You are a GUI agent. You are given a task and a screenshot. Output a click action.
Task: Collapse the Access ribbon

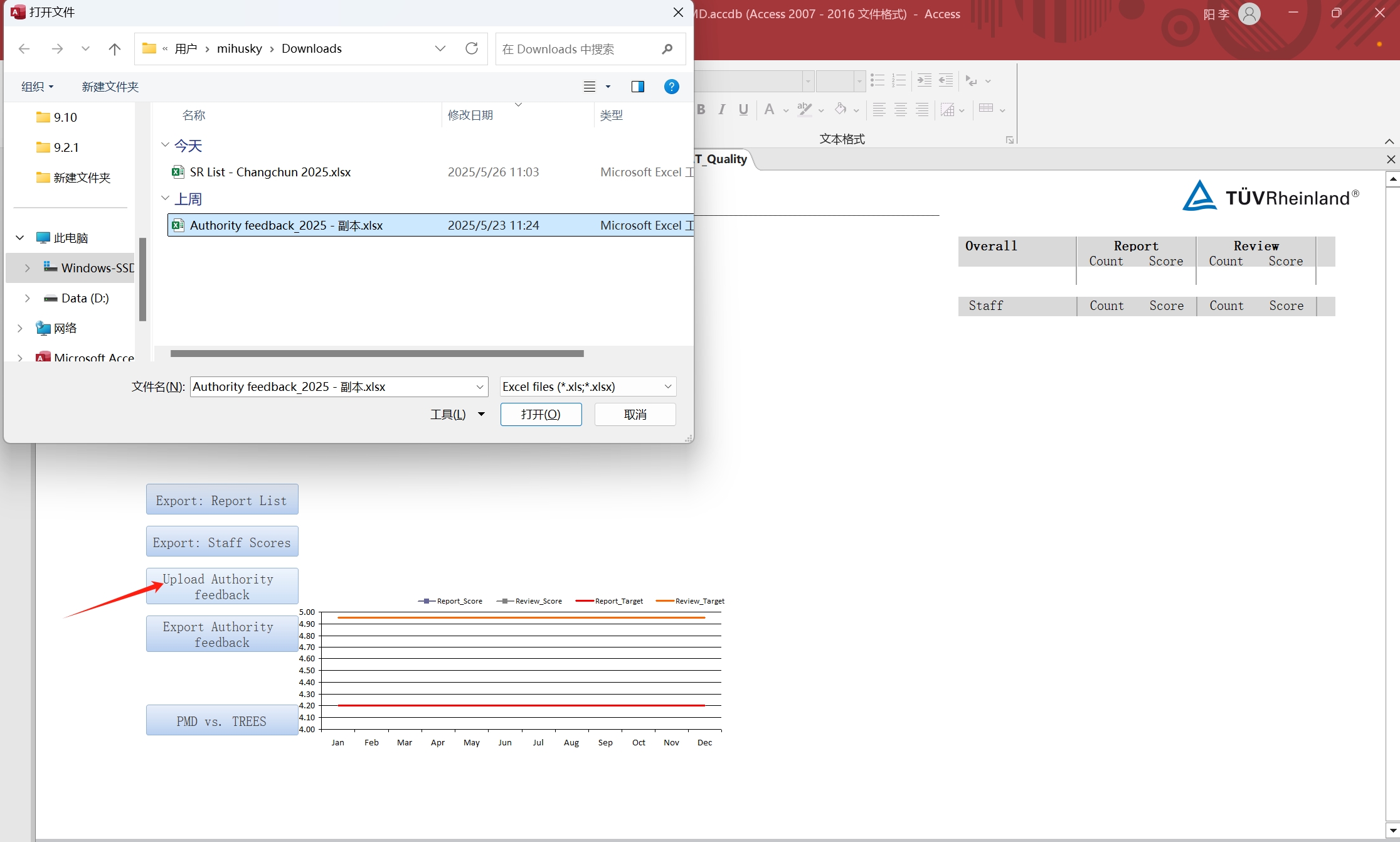point(1389,141)
